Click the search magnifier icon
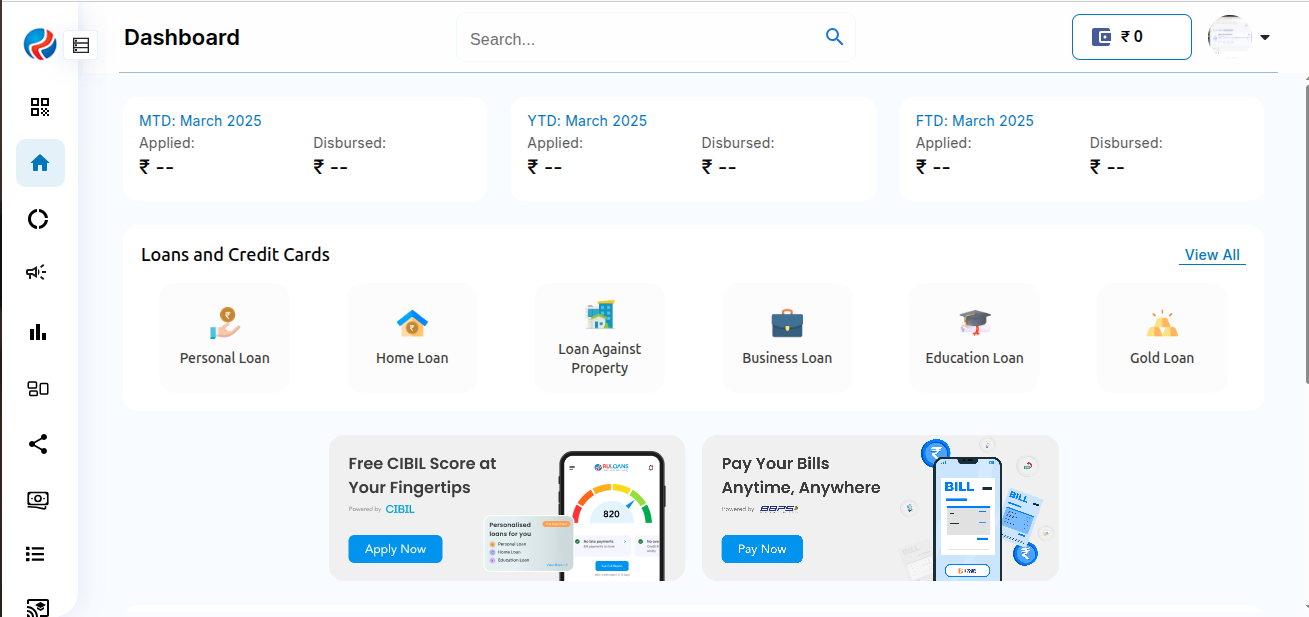1309x617 pixels. pos(834,37)
